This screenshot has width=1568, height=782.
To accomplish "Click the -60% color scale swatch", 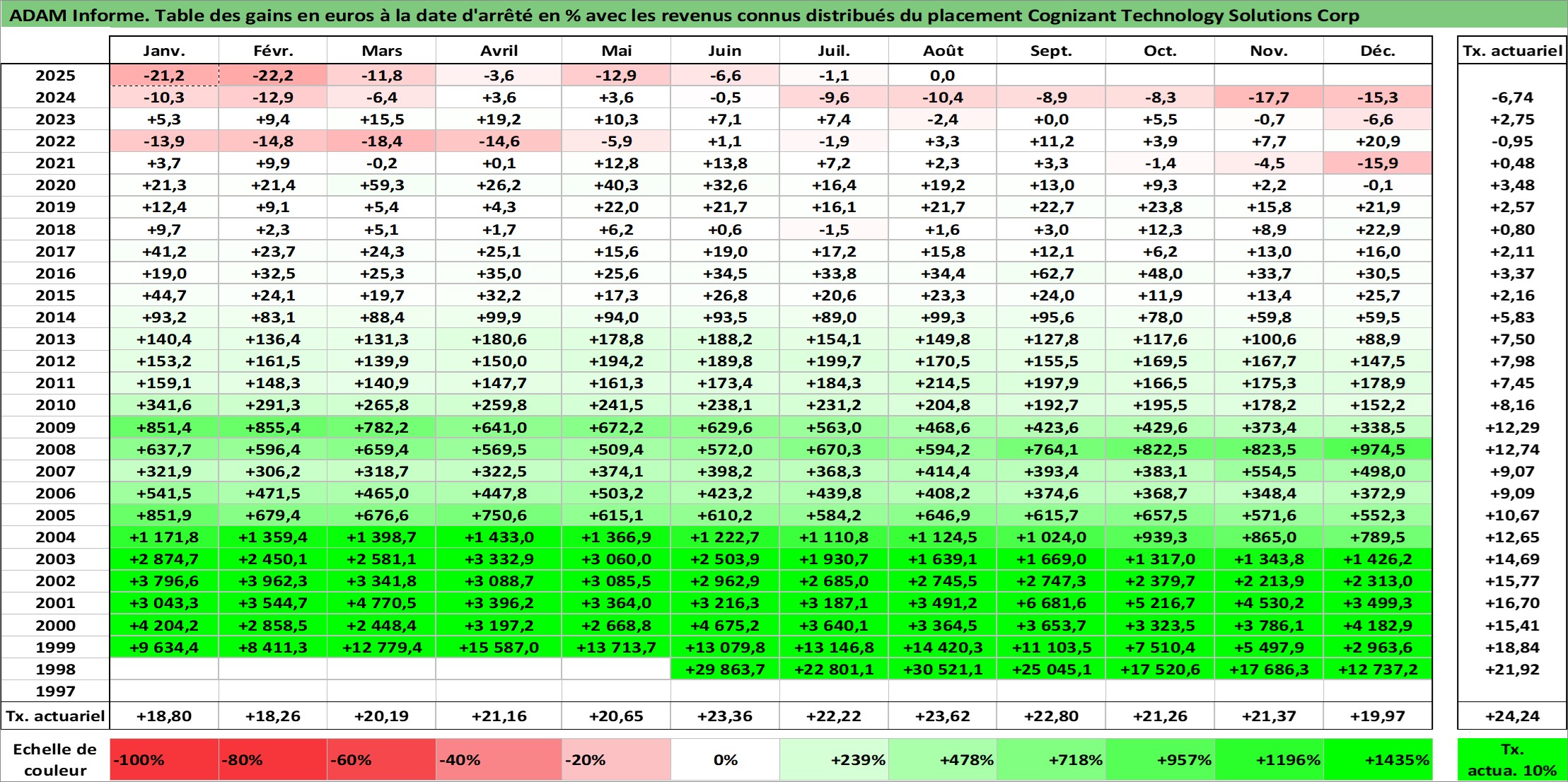I will point(381,760).
